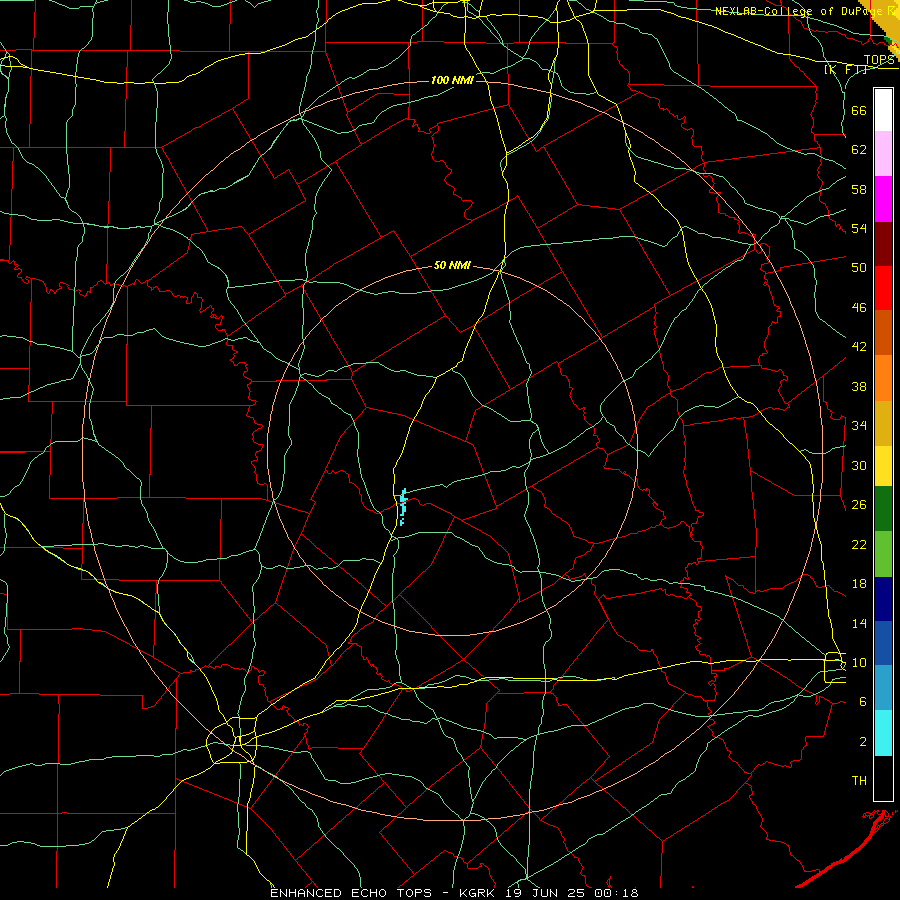
Task: Click the legend value "6"
Action: point(863,702)
